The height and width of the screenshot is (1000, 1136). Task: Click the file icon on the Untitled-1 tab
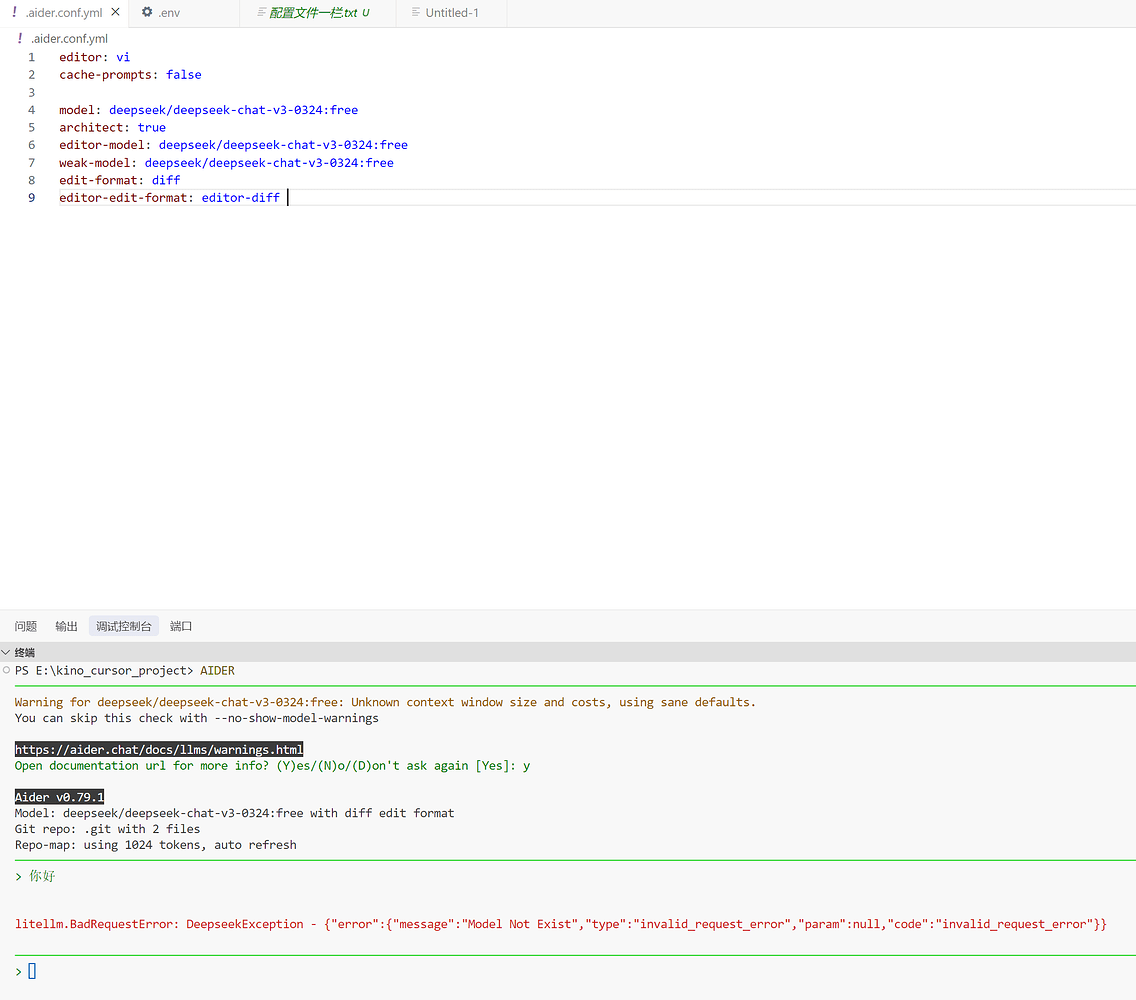pos(416,12)
